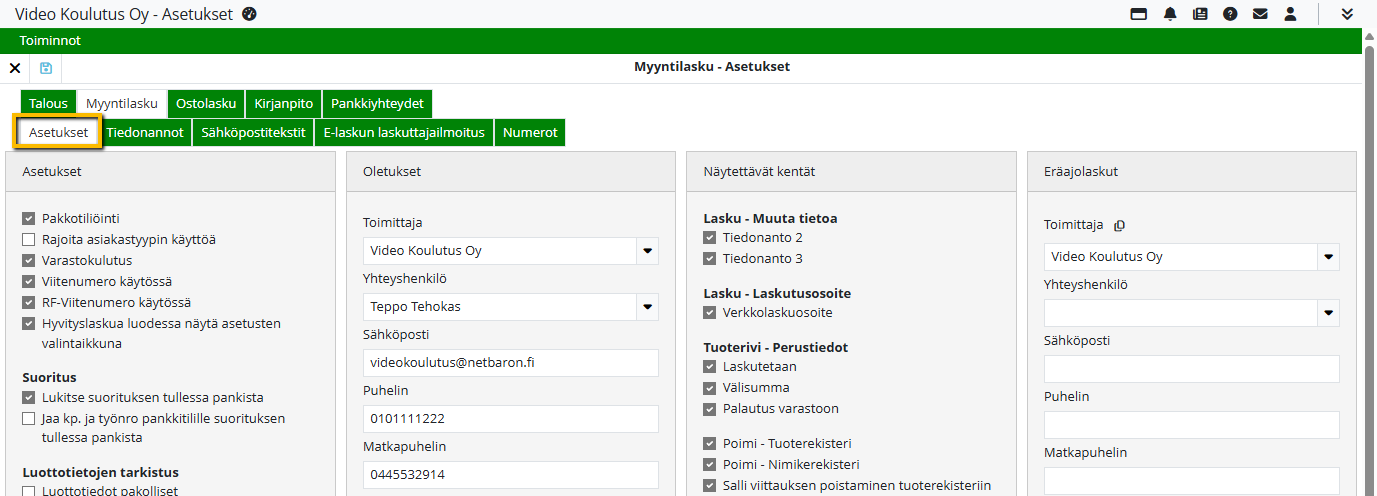Image resolution: width=1377 pixels, height=496 pixels.
Task: Click the window panel icon in header
Action: pos(1138,14)
